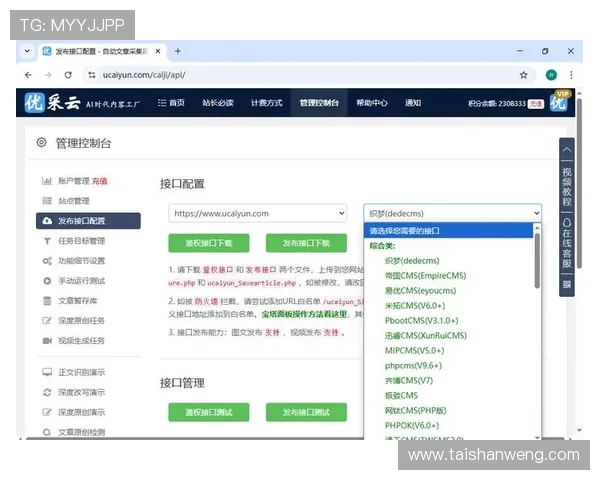Click the browser forward arrow

pos(48,75)
